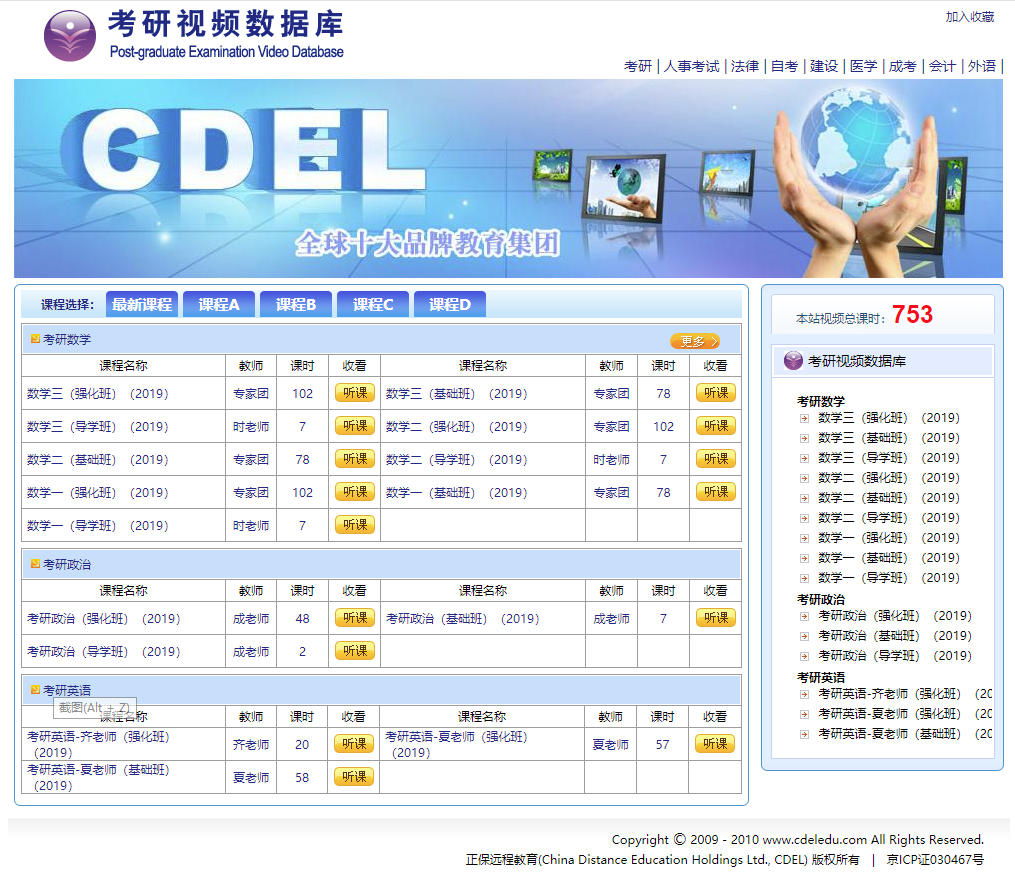
Task: Click the bullet icon for sidebar 考研政治（基础班）
Action: pyautogui.click(x=804, y=636)
